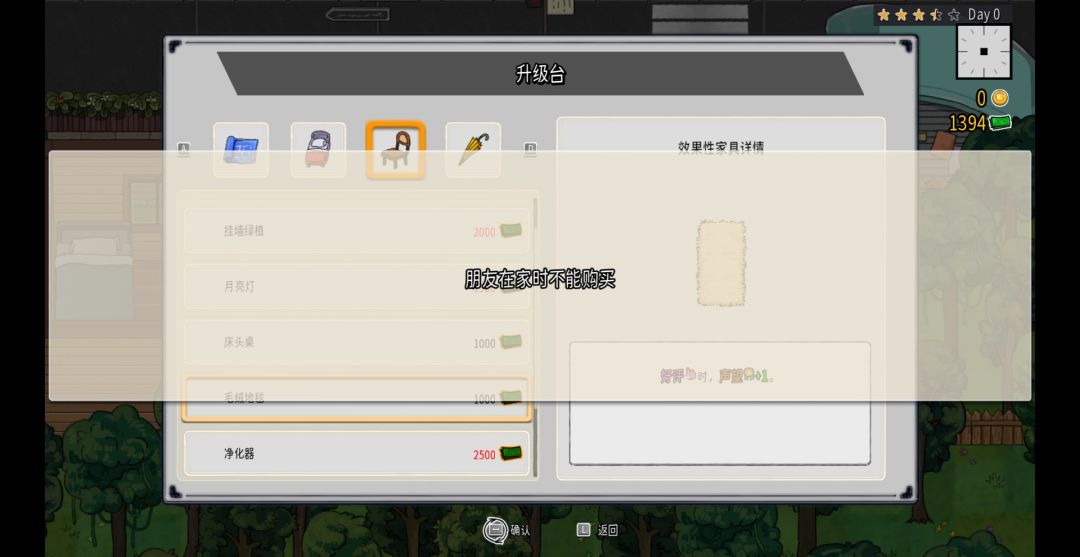Click the confirm controller icon

point(494,530)
